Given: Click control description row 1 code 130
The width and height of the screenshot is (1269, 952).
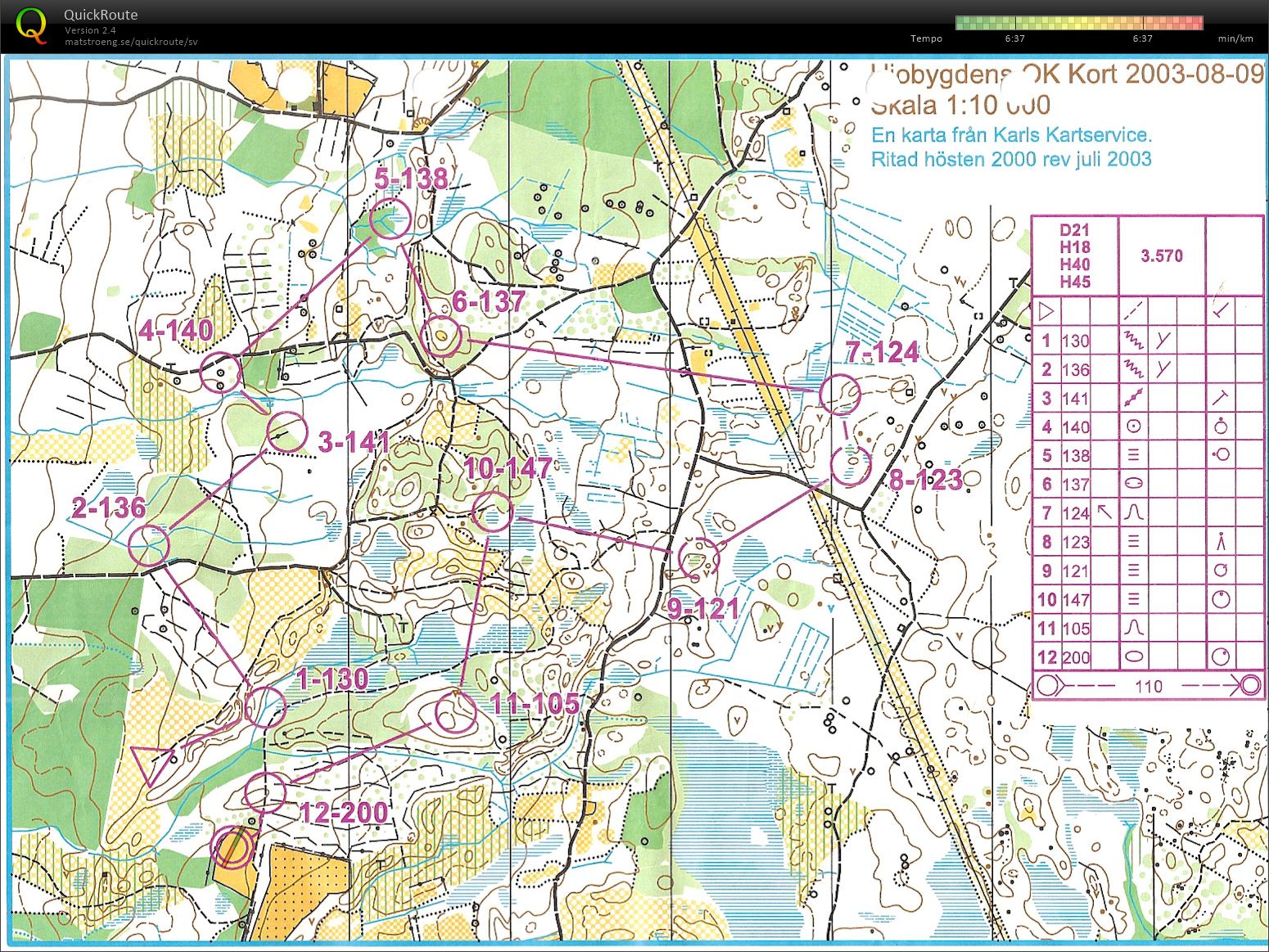Looking at the screenshot, I should click(x=1076, y=341).
